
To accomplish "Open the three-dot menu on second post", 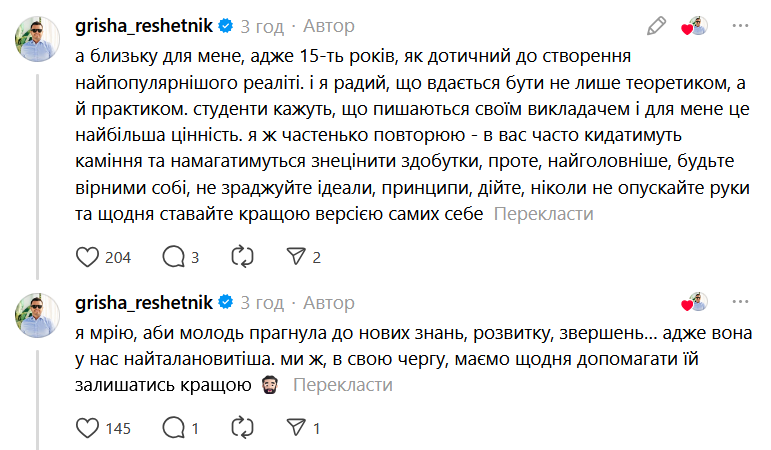I will [741, 301].
